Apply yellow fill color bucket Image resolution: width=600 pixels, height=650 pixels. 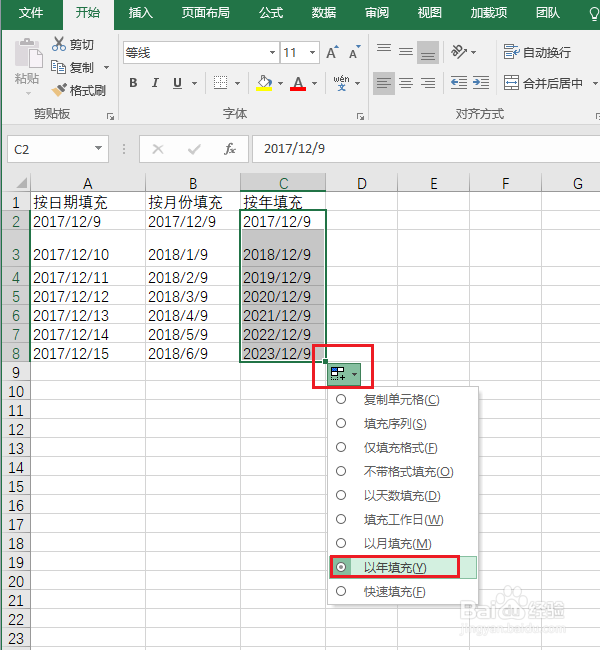(x=264, y=83)
